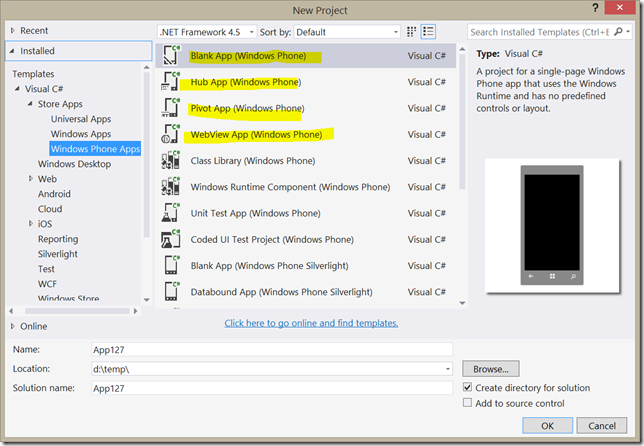The width and height of the screenshot is (644, 446).
Task: Select the Databound App (Windows Phone Silverlight) name
Action: pyautogui.click(x=281, y=292)
